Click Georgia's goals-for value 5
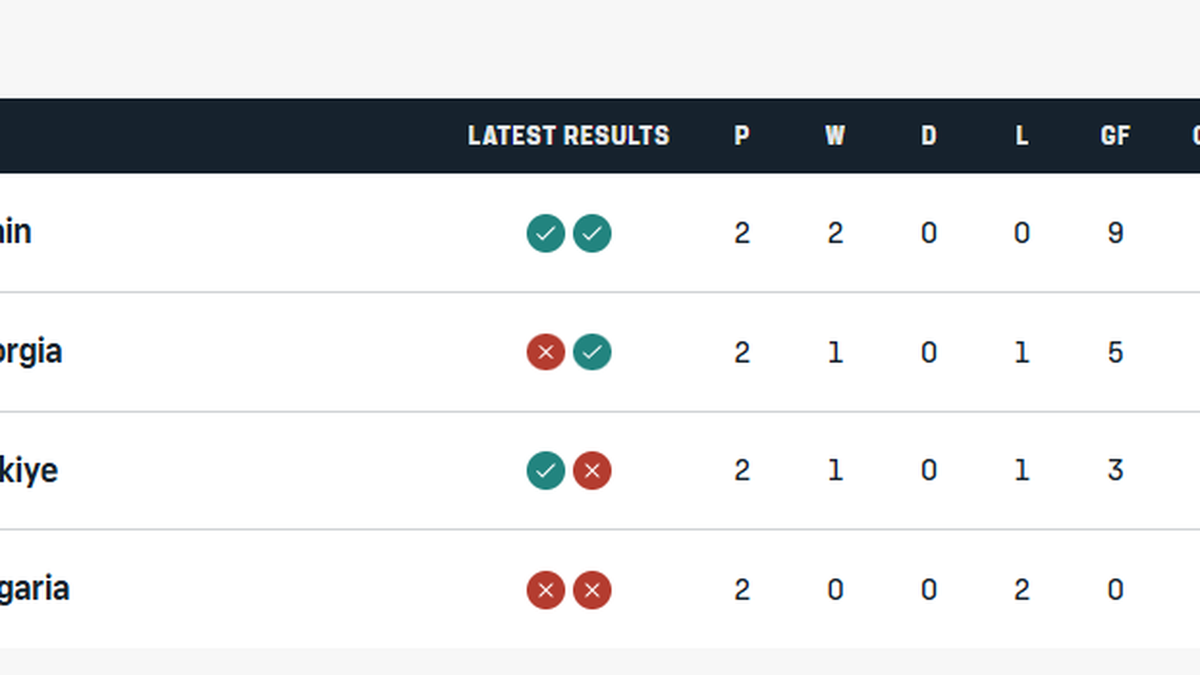Viewport: 1200px width, 675px height. [x=1115, y=352]
